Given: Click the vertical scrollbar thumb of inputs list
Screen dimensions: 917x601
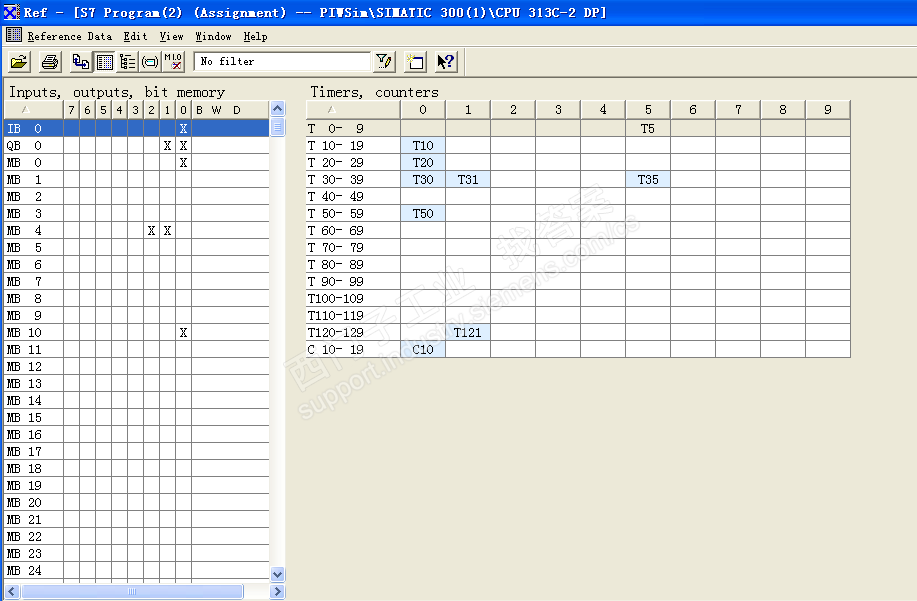Looking at the screenshot, I should (278, 127).
